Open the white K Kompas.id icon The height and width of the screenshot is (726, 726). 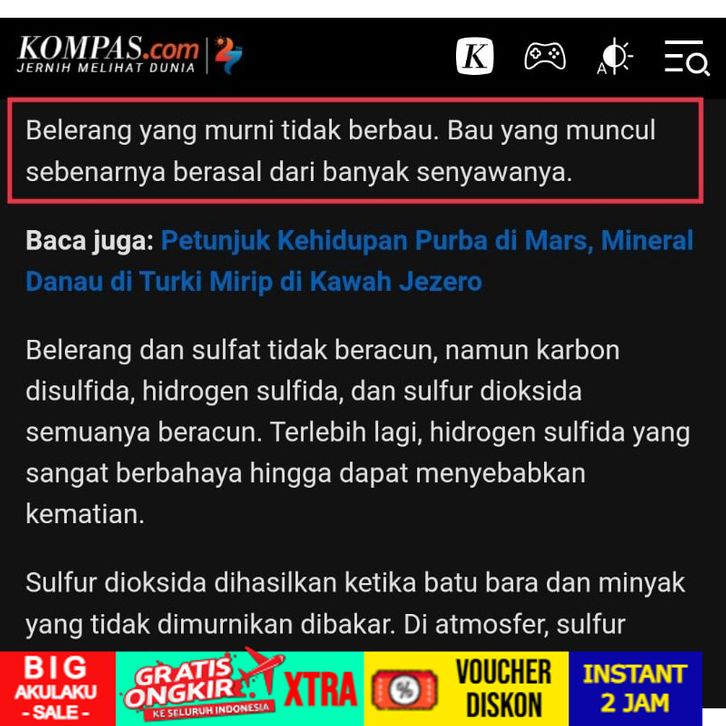click(475, 56)
